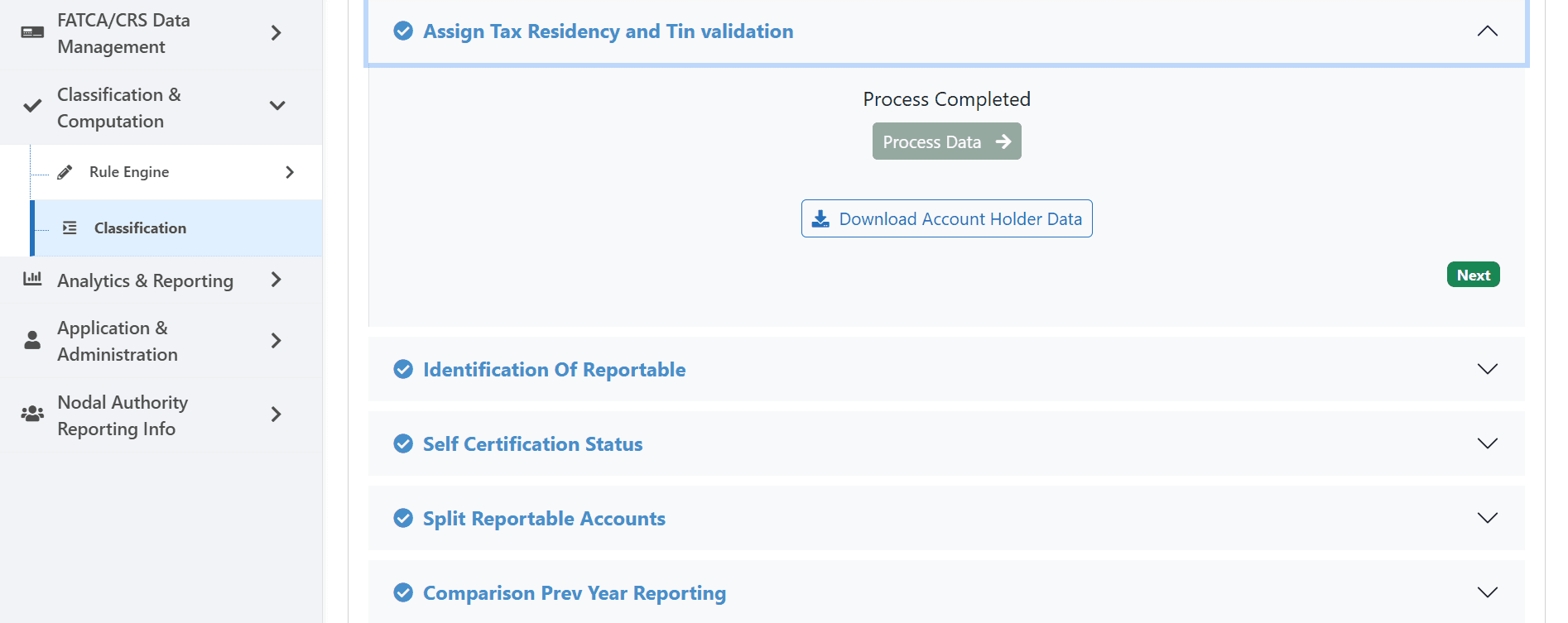Click Split Reportable Accounts check circle

[403, 518]
